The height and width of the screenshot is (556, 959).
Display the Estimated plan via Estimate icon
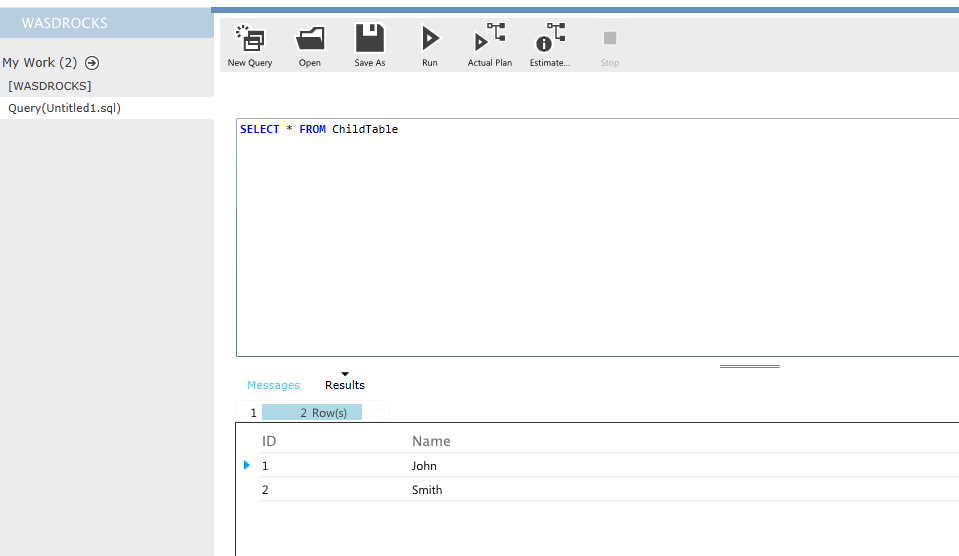click(x=549, y=40)
